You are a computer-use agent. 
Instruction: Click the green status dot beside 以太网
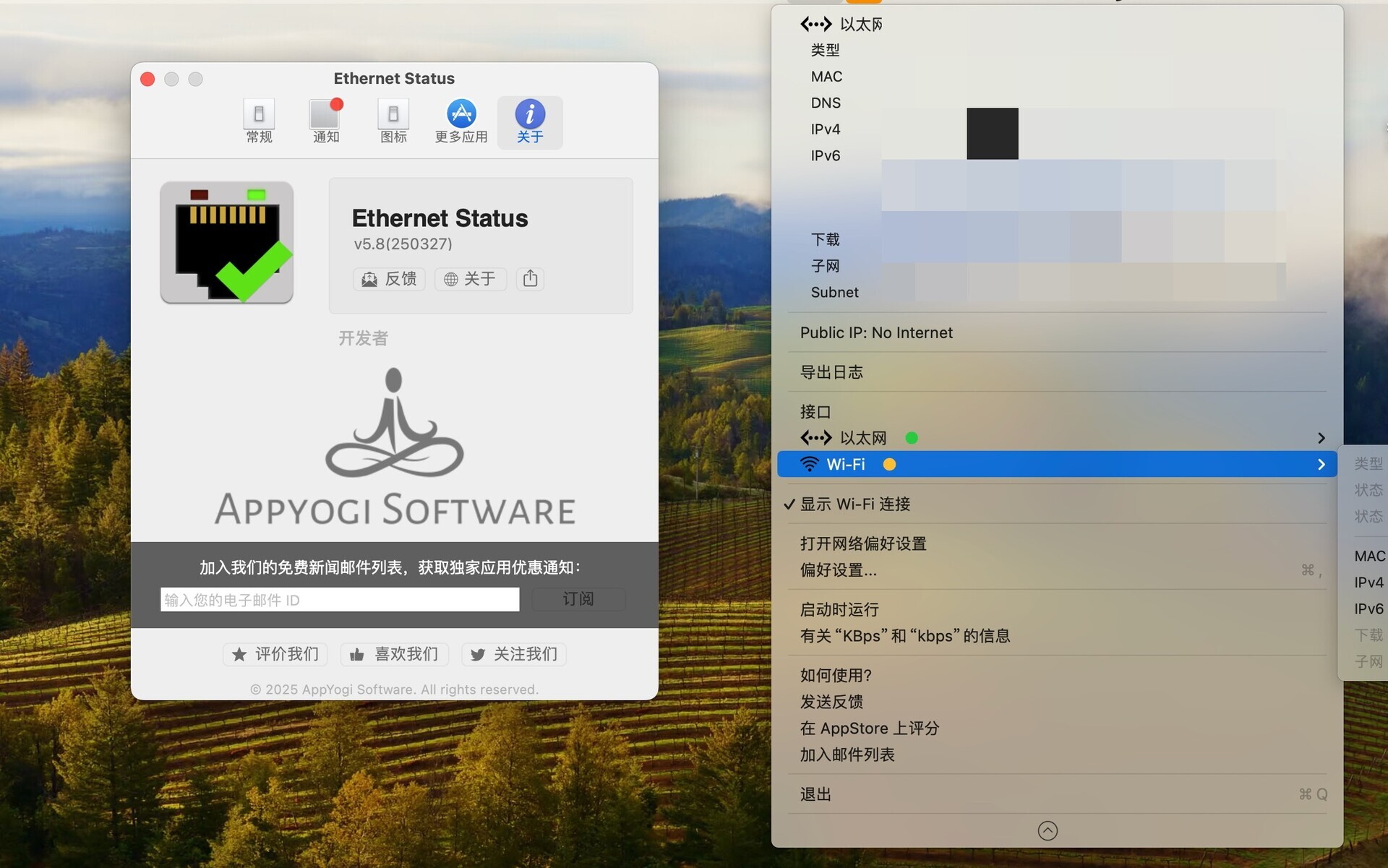coord(912,438)
